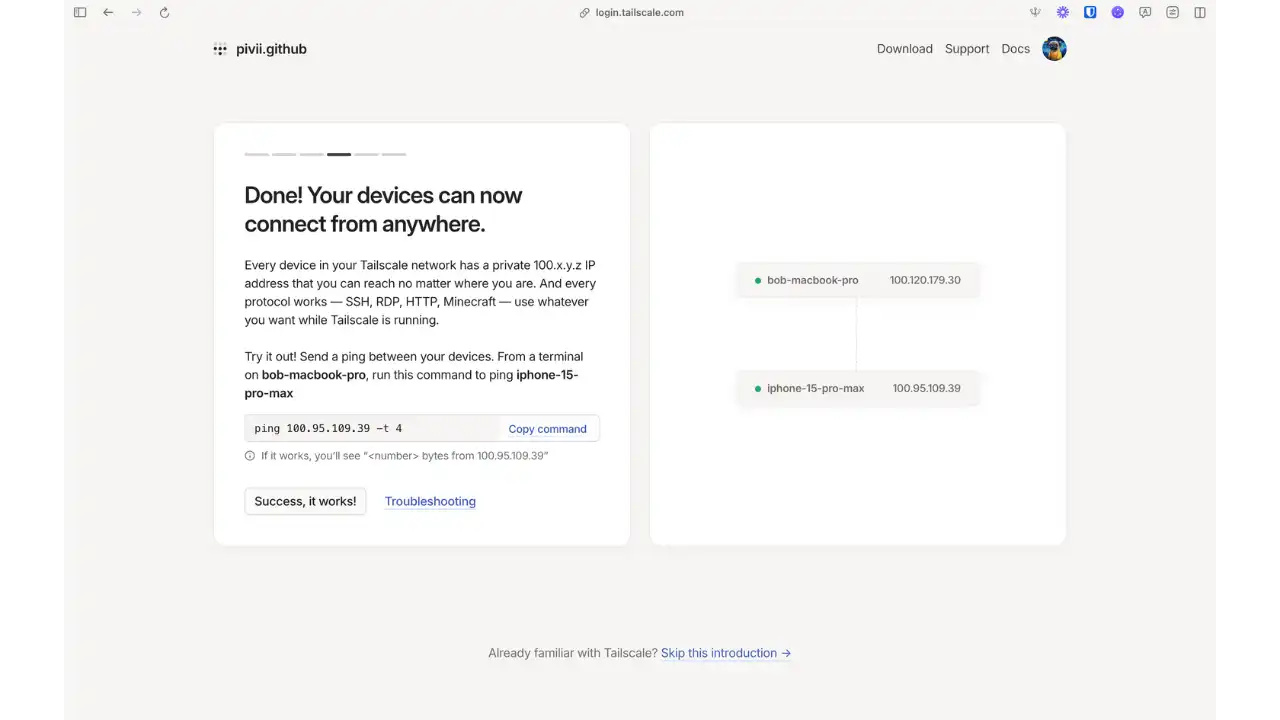Toggle the sidebar panel icon top-left

click(80, 12)
